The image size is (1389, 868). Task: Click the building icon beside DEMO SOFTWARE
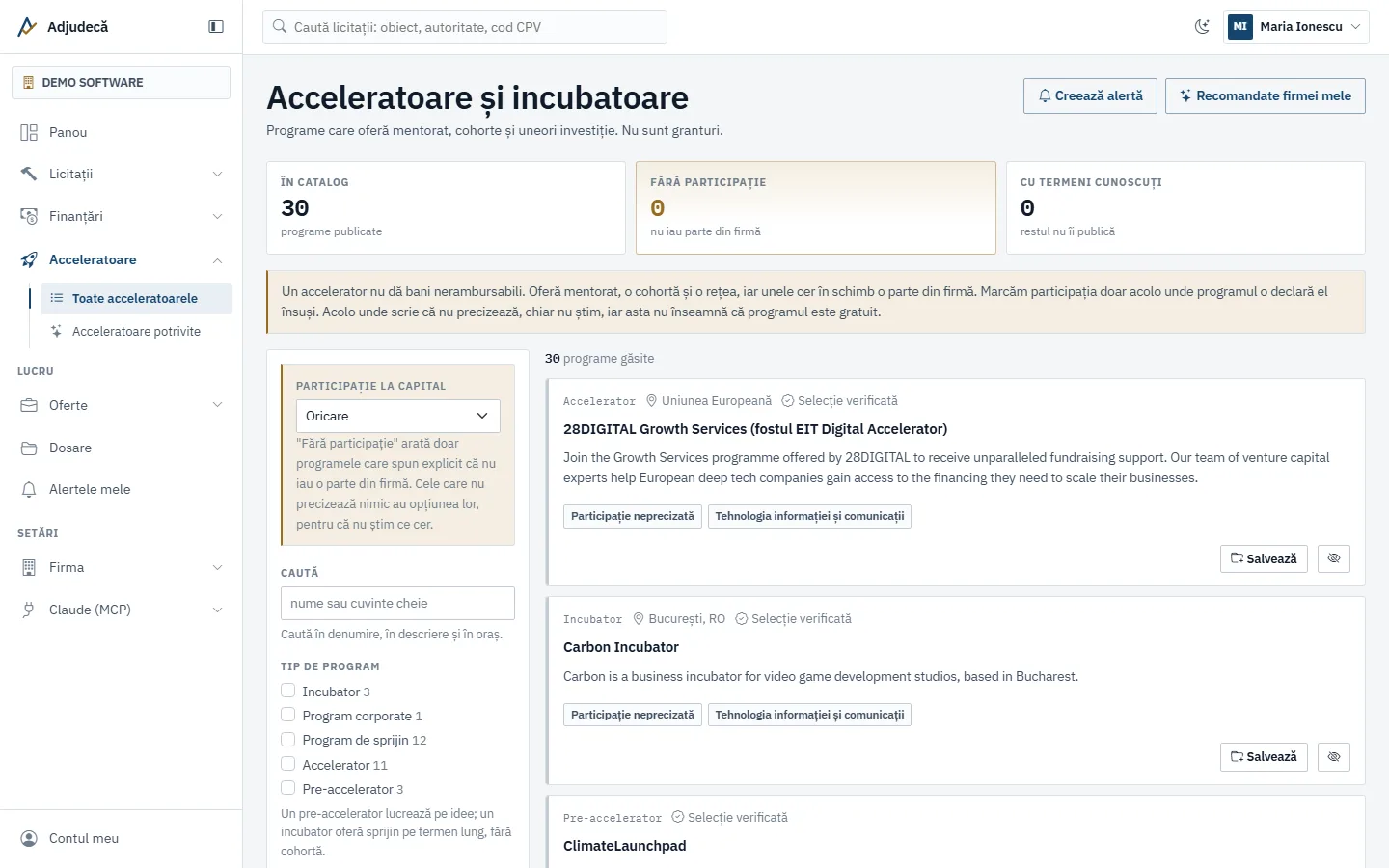point(28,82)
